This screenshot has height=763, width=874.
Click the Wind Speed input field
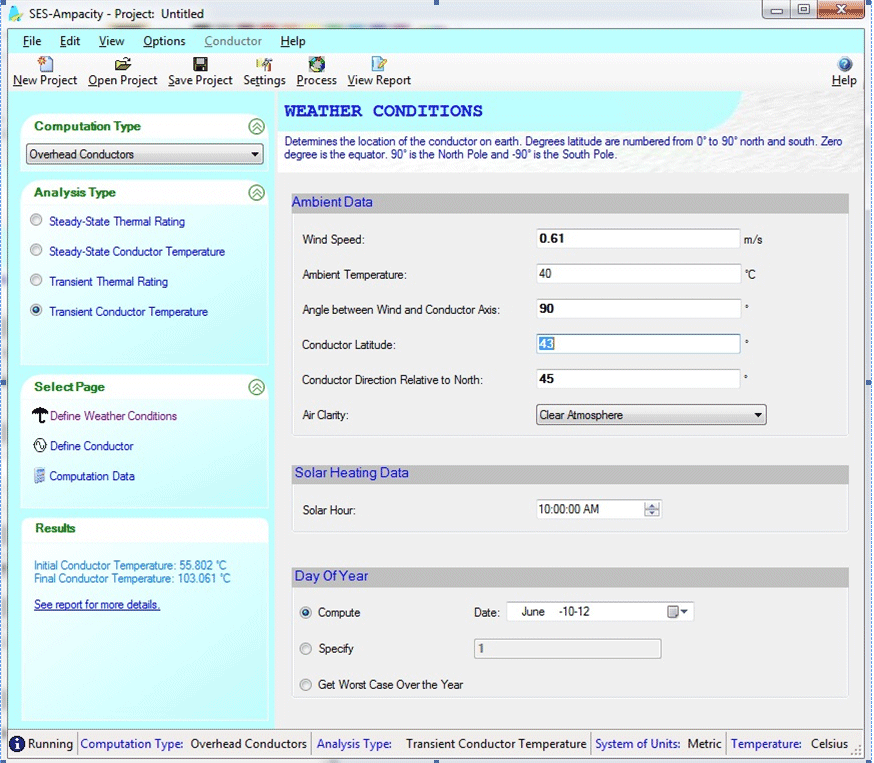(638, 239)
